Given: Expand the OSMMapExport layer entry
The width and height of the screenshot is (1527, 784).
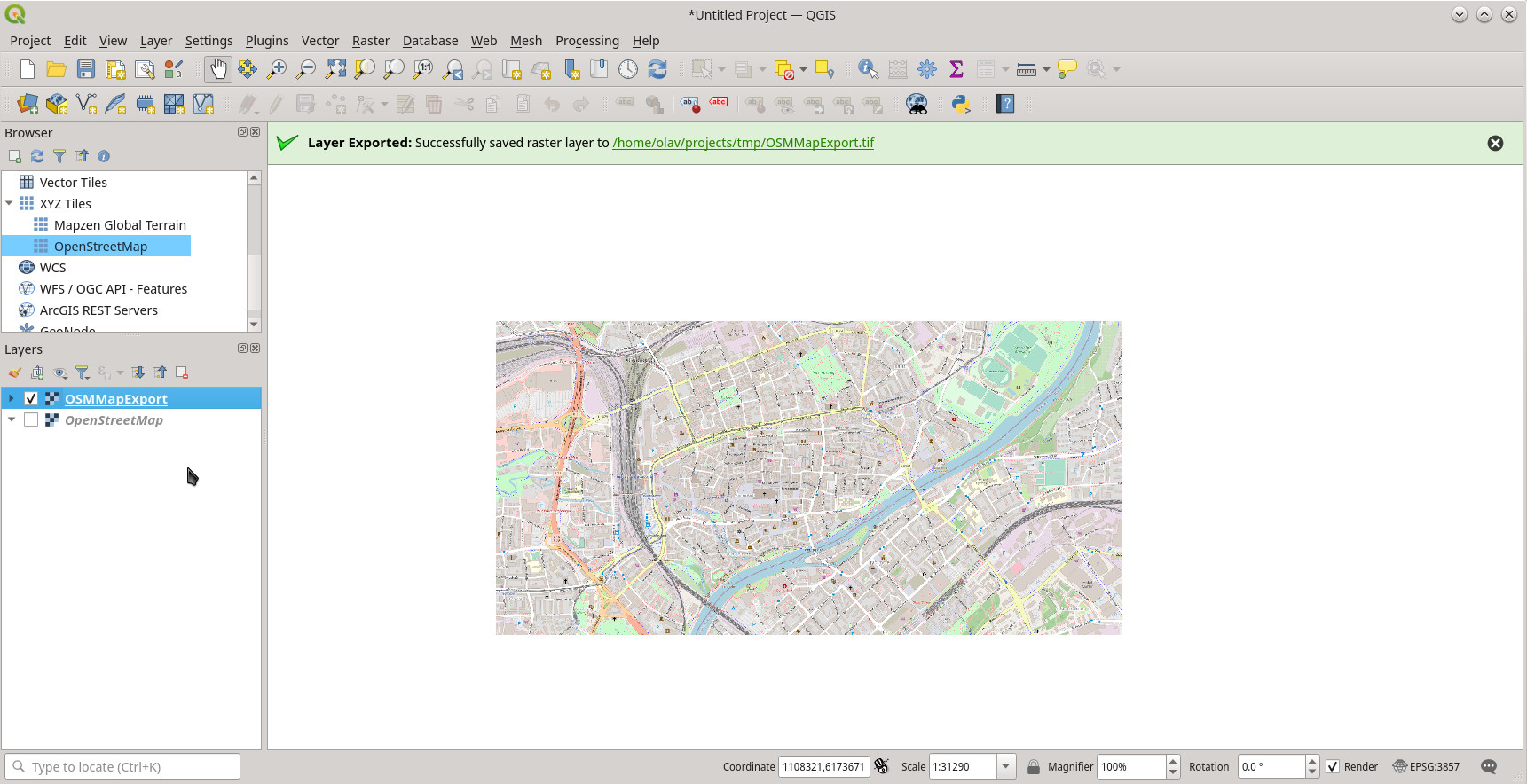Looking at the screenshot, I should [x=12, y=399].
